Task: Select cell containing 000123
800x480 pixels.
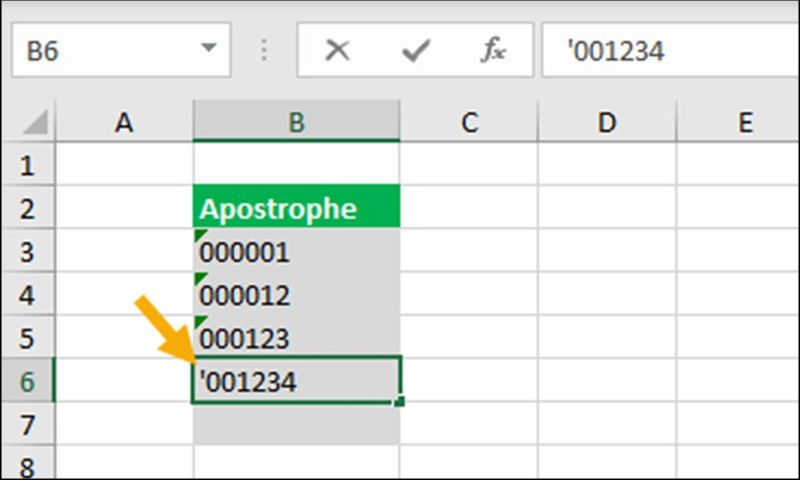Action: (x=296, y=339)
